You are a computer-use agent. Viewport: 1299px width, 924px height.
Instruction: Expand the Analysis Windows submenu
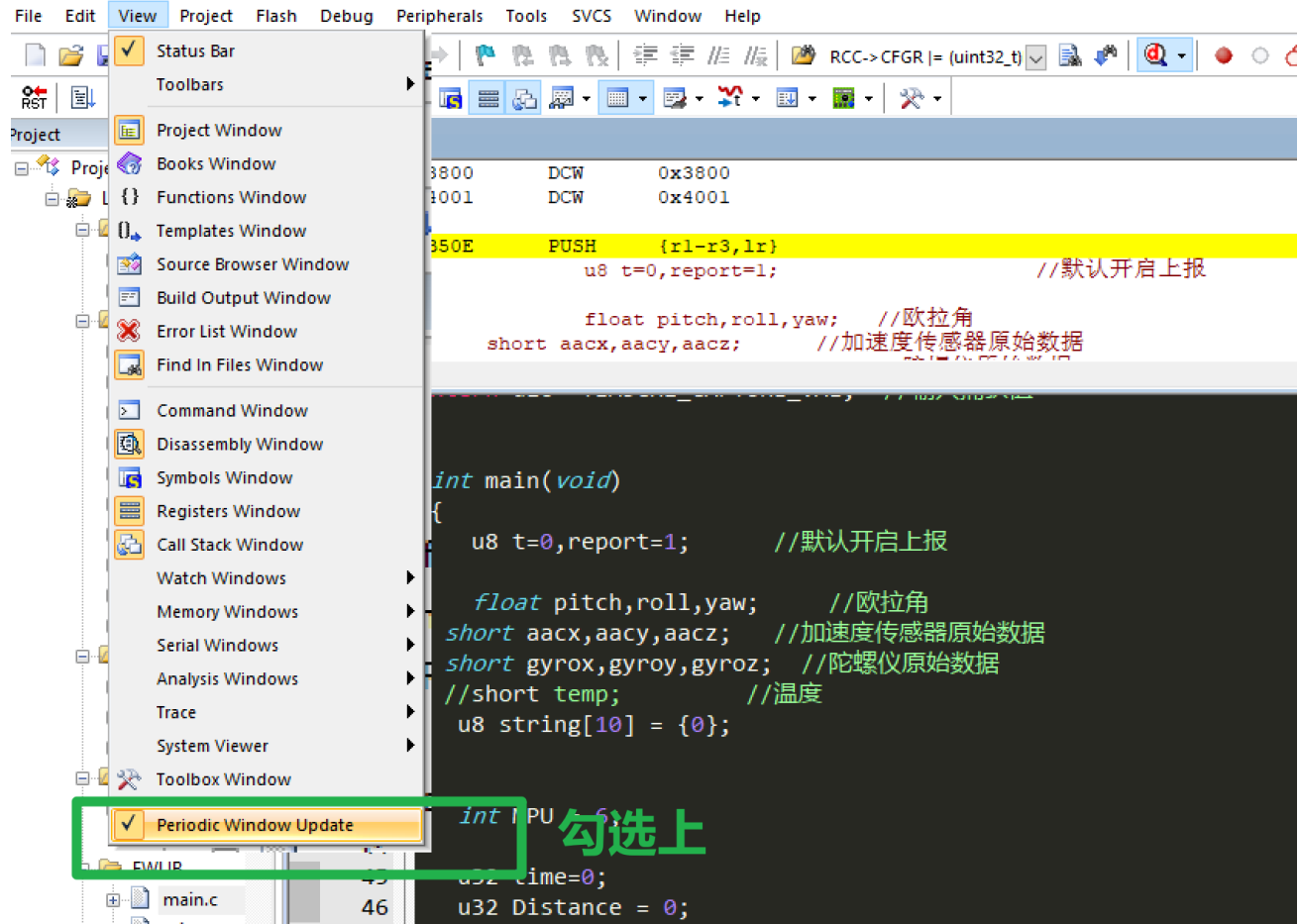click(268, 679)
